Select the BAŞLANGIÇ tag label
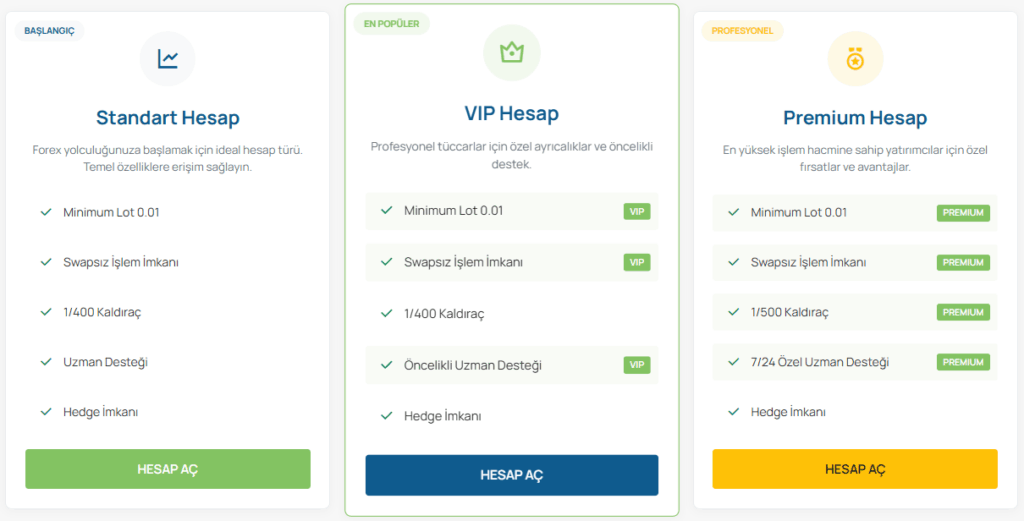 click(x=50, y=31)
